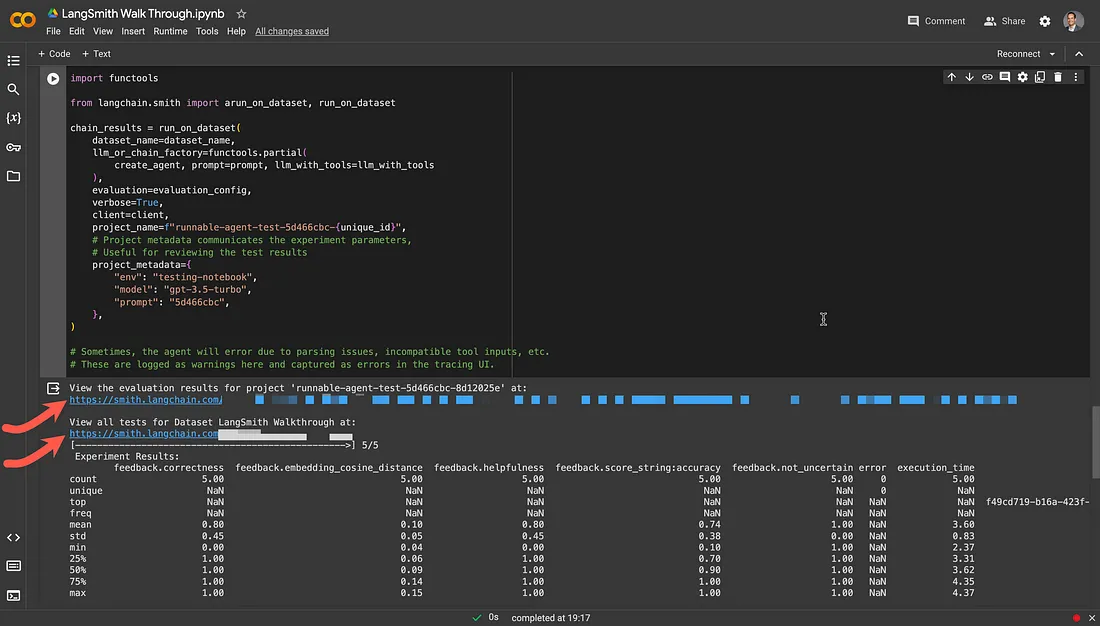Open the table of contents sidebar icon
Screen dimensions: 1100x626
point(13,61)
